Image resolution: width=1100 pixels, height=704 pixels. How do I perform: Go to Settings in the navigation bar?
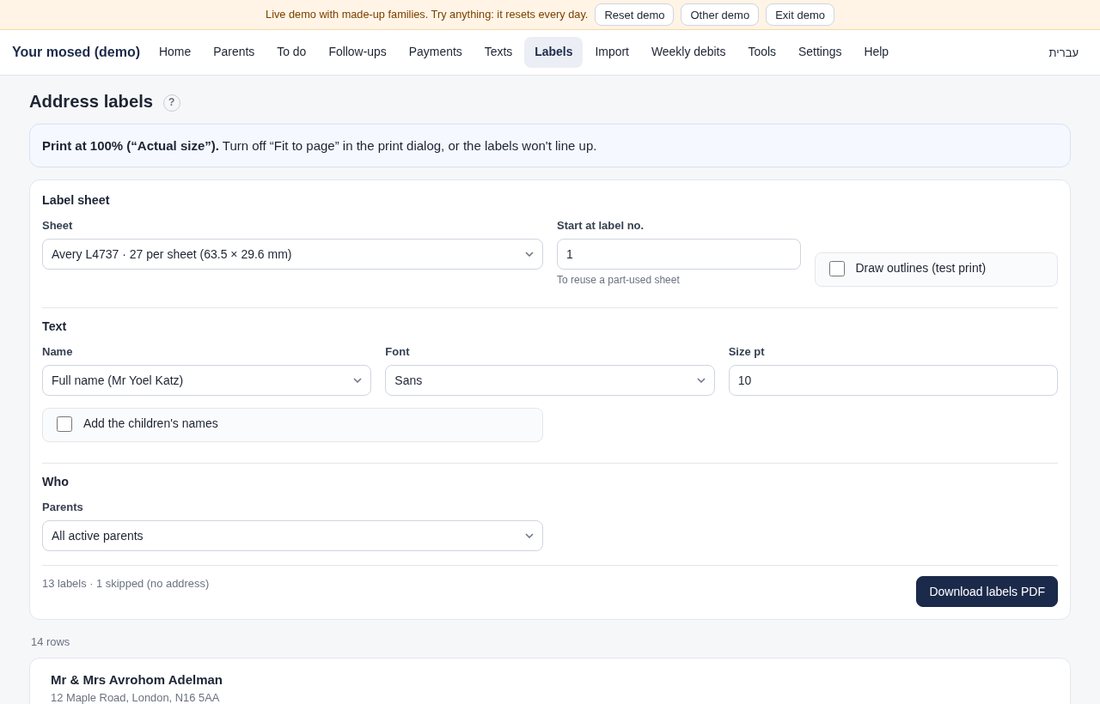pyautogui.click(x=819, y=52)
